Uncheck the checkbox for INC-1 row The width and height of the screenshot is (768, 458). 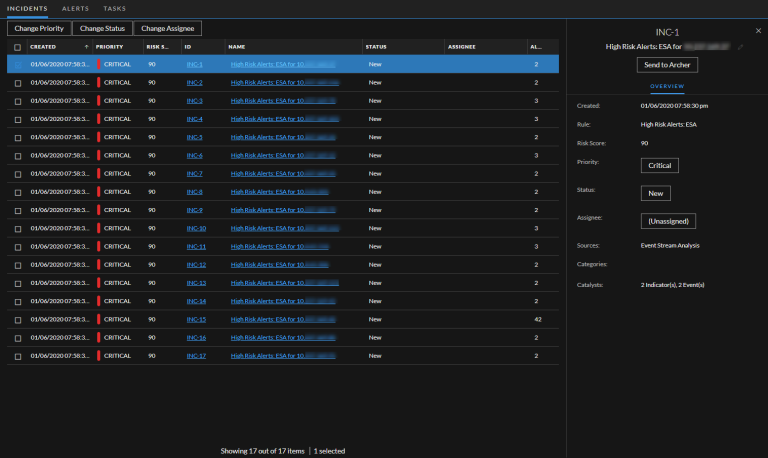[18, 65]
